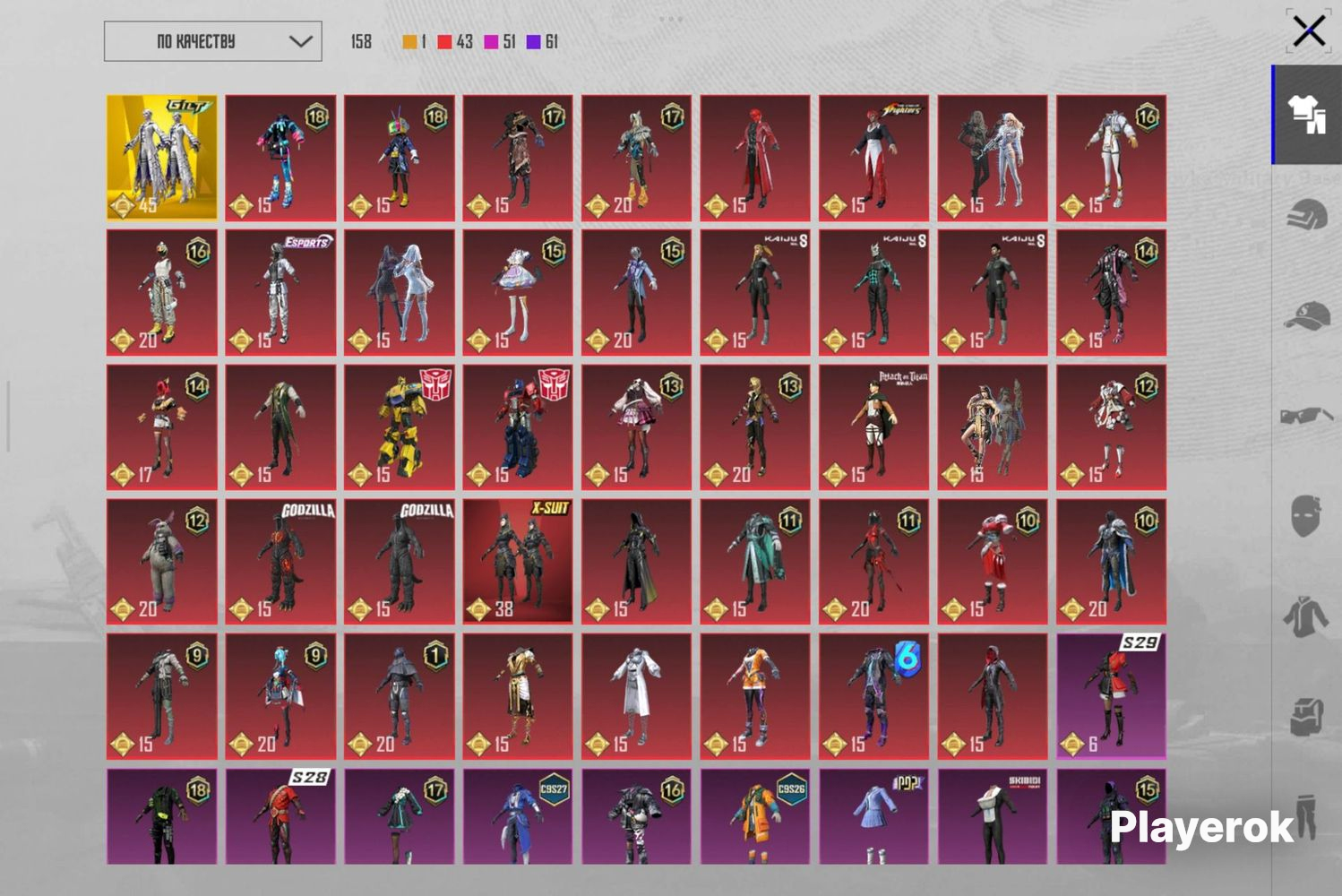Select the C9S27 blue outfit
The image size is (1342, 896).
[518, 816]
